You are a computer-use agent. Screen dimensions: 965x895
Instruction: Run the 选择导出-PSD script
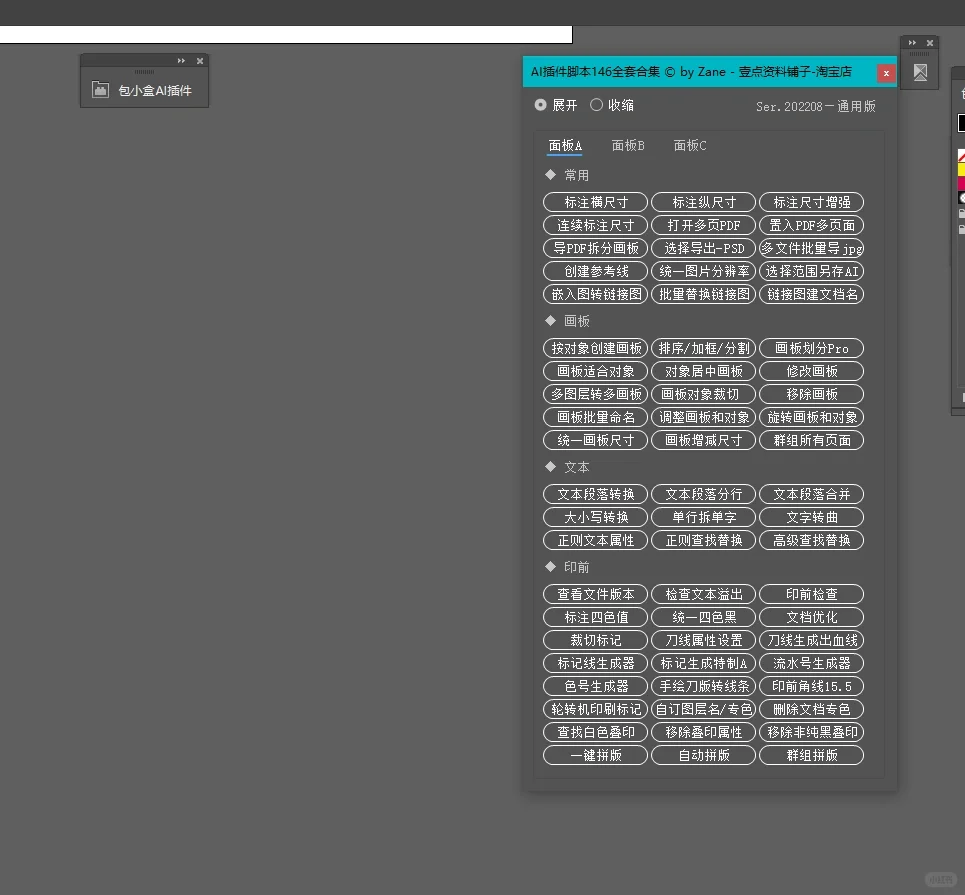click(703, 248)
